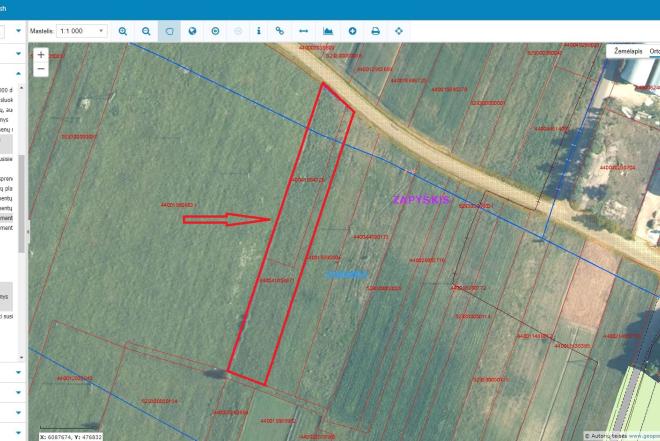Zoom out with map minus button
Screen dimensions: 660x441
[x=41, y=69]
